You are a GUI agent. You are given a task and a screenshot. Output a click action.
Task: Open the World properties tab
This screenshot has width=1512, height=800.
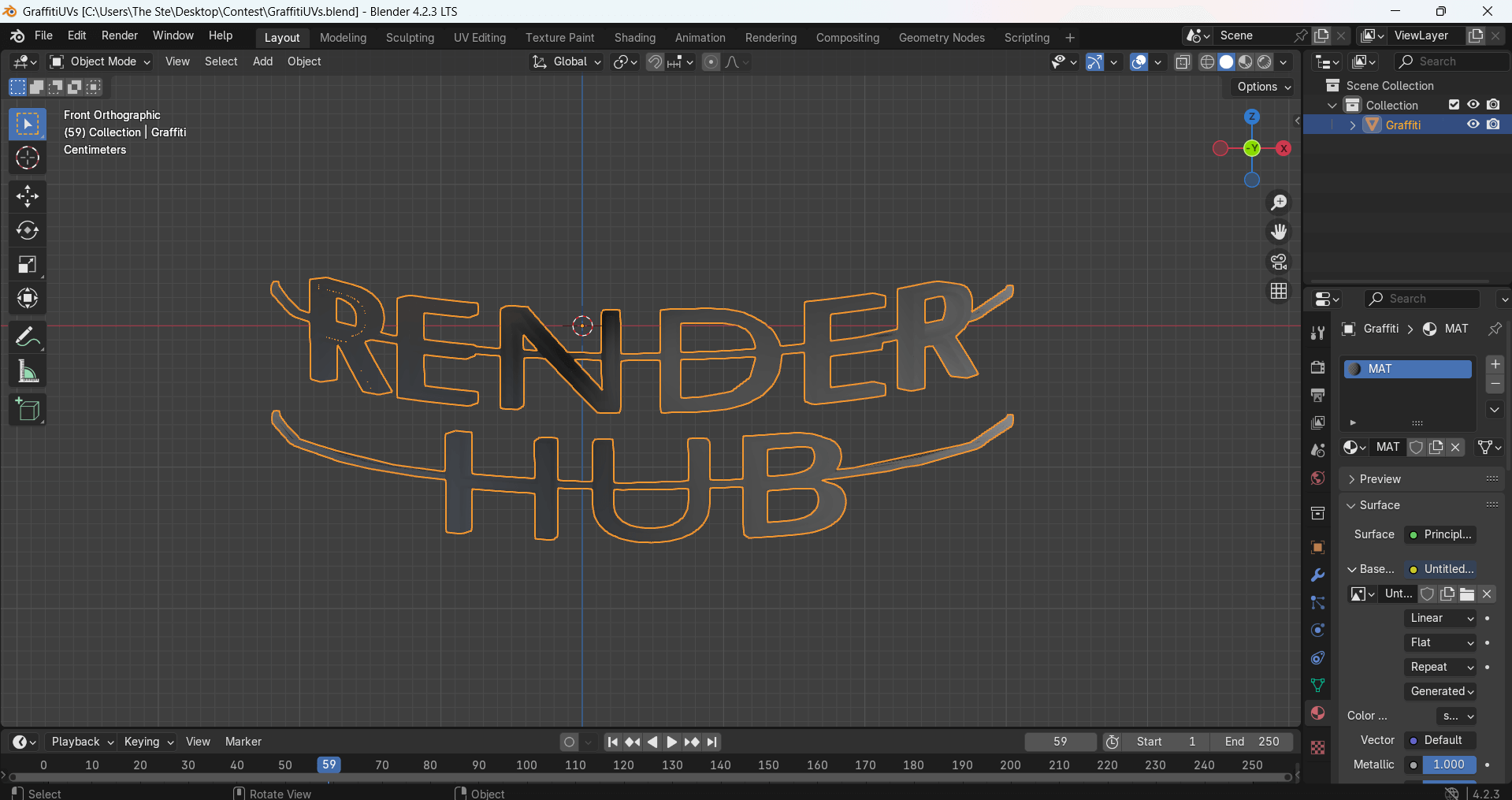point(1317,478)
